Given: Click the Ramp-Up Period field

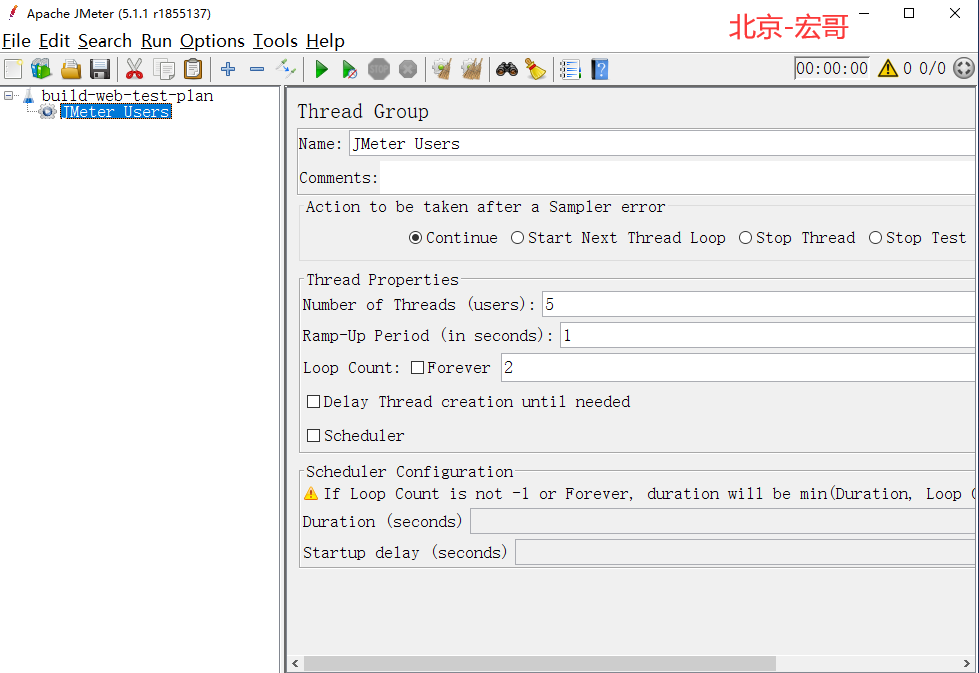Looking at the screenshot, I should pyautogui.click(x=767, y=336).
